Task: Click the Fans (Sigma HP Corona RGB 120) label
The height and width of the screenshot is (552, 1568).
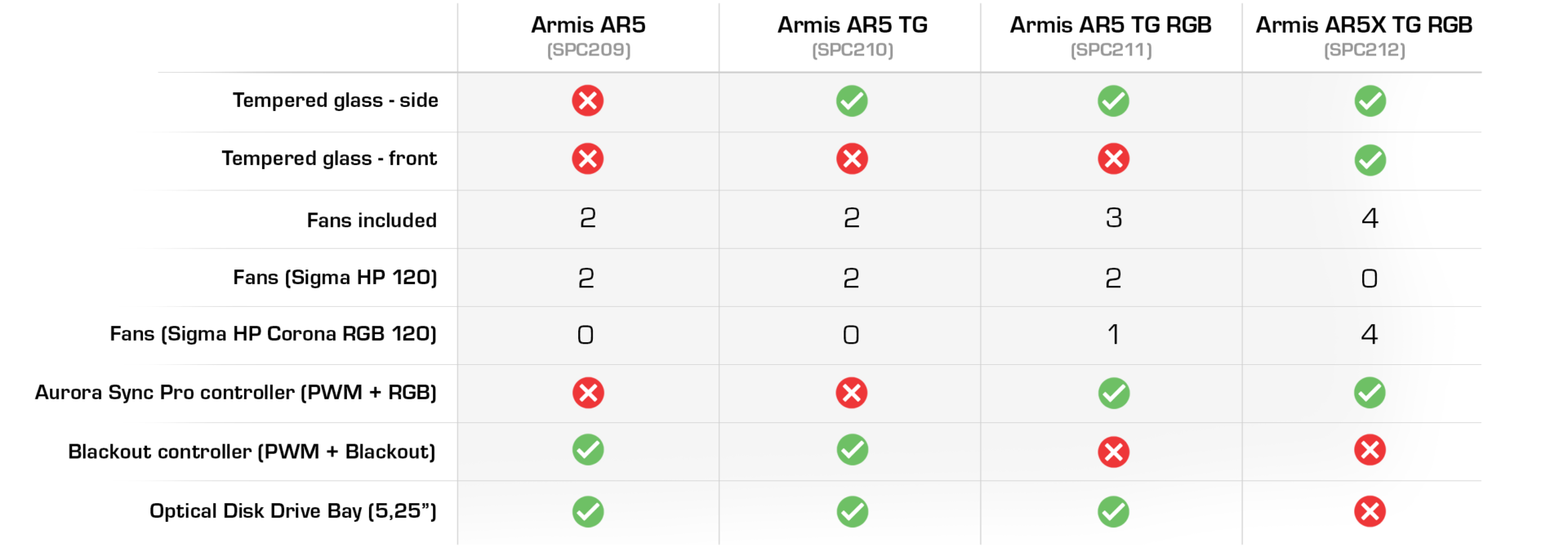Action: coord(274,334)
